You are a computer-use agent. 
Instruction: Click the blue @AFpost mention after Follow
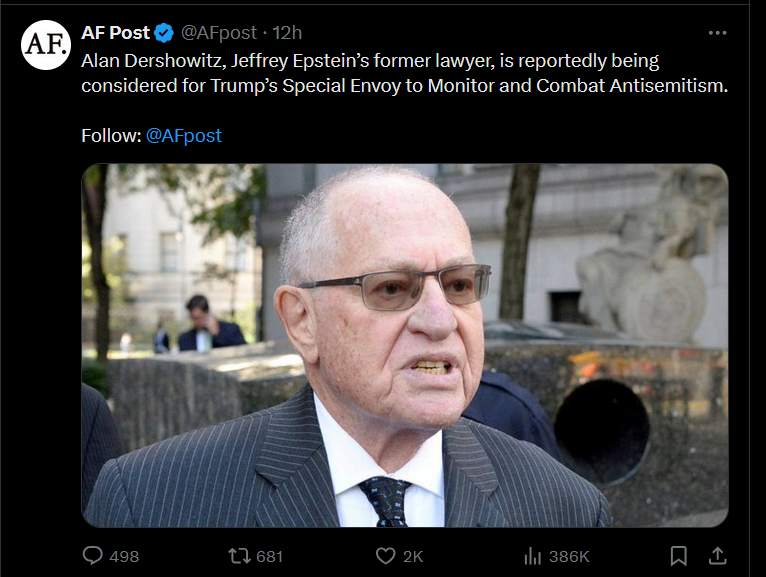click(184, 135)
